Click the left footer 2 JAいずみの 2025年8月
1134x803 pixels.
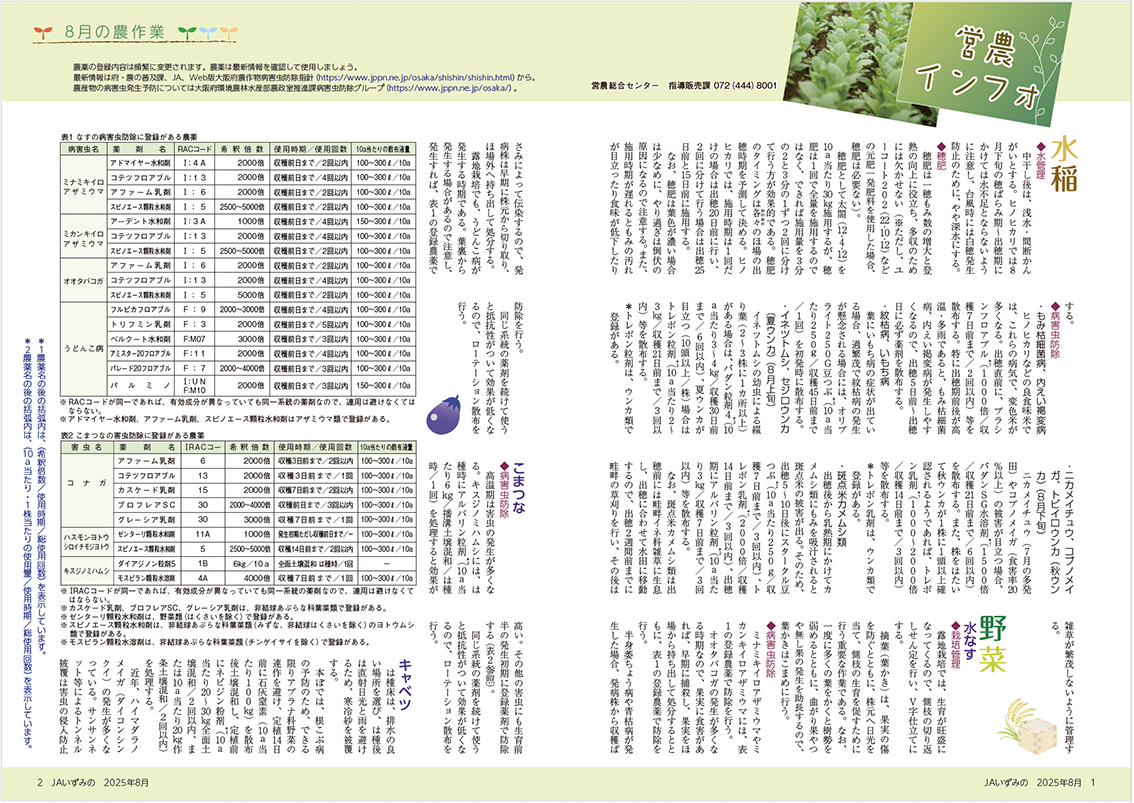pyautogui.click(x=93, y=783)
